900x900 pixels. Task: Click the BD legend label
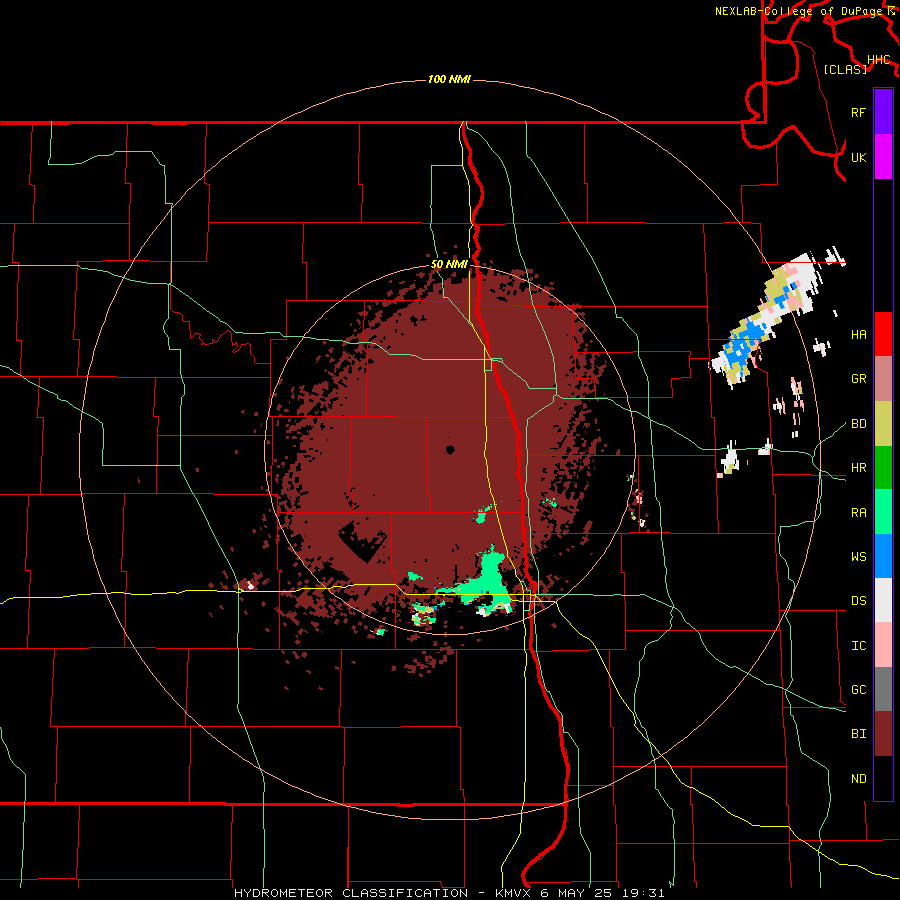pos(859,424)
